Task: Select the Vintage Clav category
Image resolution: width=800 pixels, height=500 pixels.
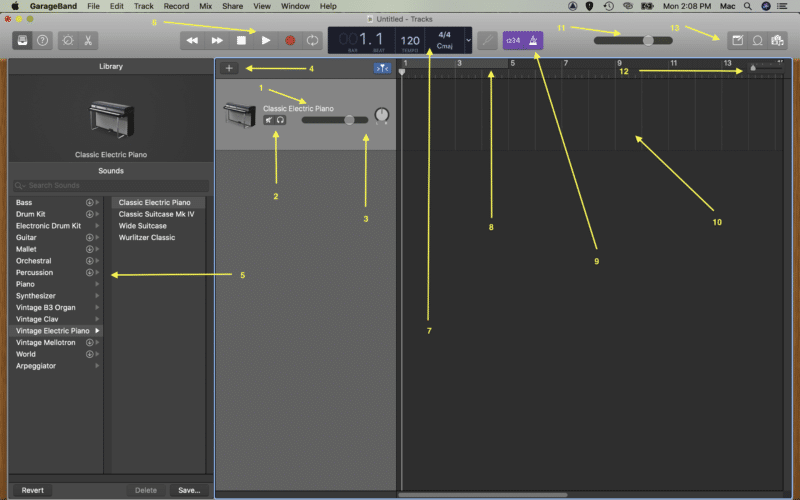Action: coord(56,319)
